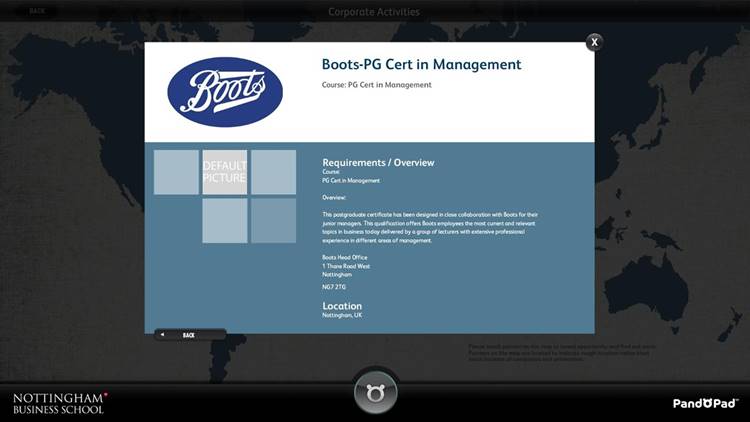Image resolution: width=750 pixels, height=422 pixels.
Task: Click the 'Boots Head Office' address line
Action: point(345,257)
